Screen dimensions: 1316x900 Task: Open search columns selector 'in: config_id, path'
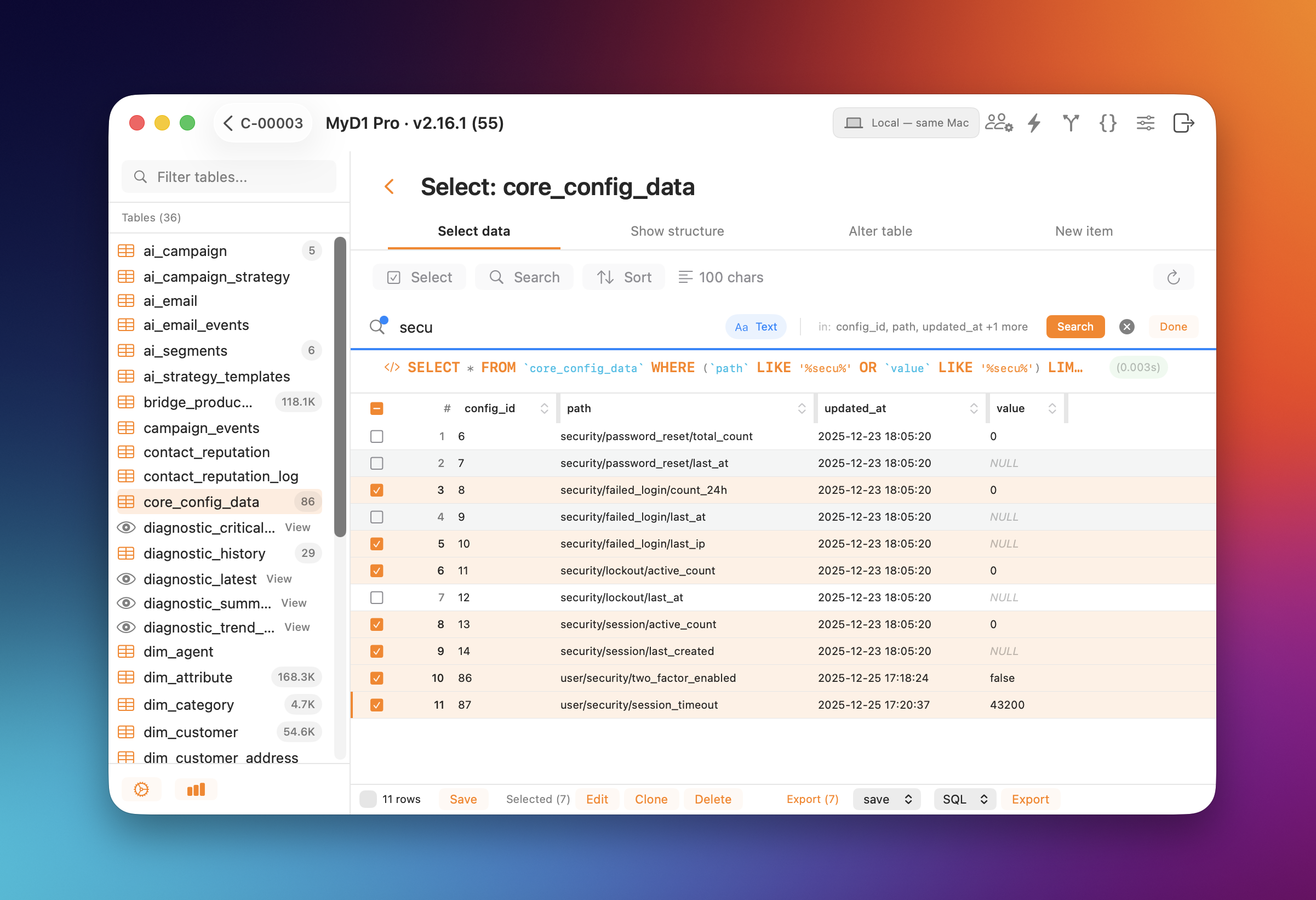[x=923, y=327]
